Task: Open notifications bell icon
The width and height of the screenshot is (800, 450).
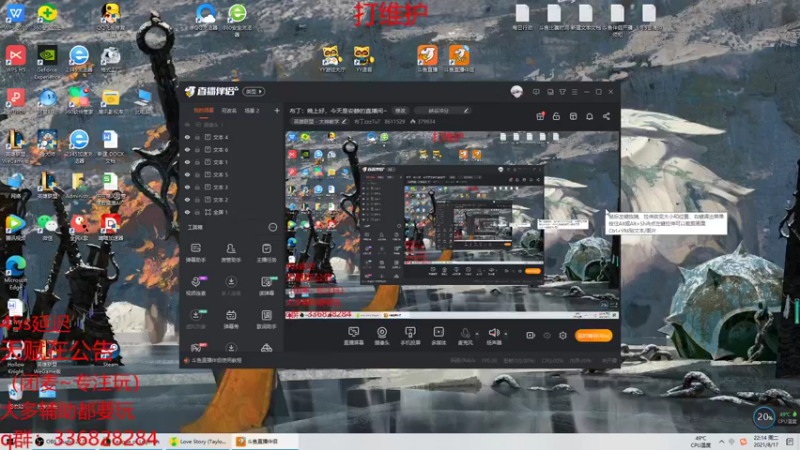Action: pyautogui.click(x=589, y=116)
